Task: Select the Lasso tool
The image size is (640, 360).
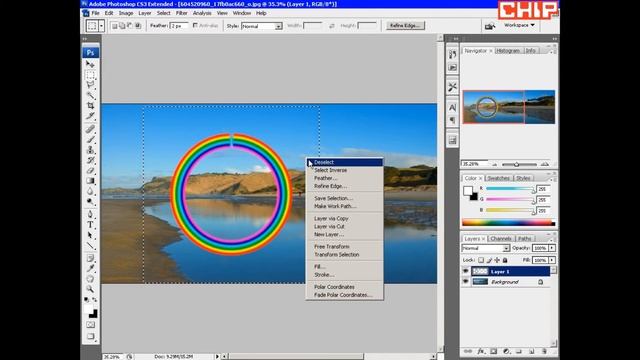Action: (x=90, y=85)
